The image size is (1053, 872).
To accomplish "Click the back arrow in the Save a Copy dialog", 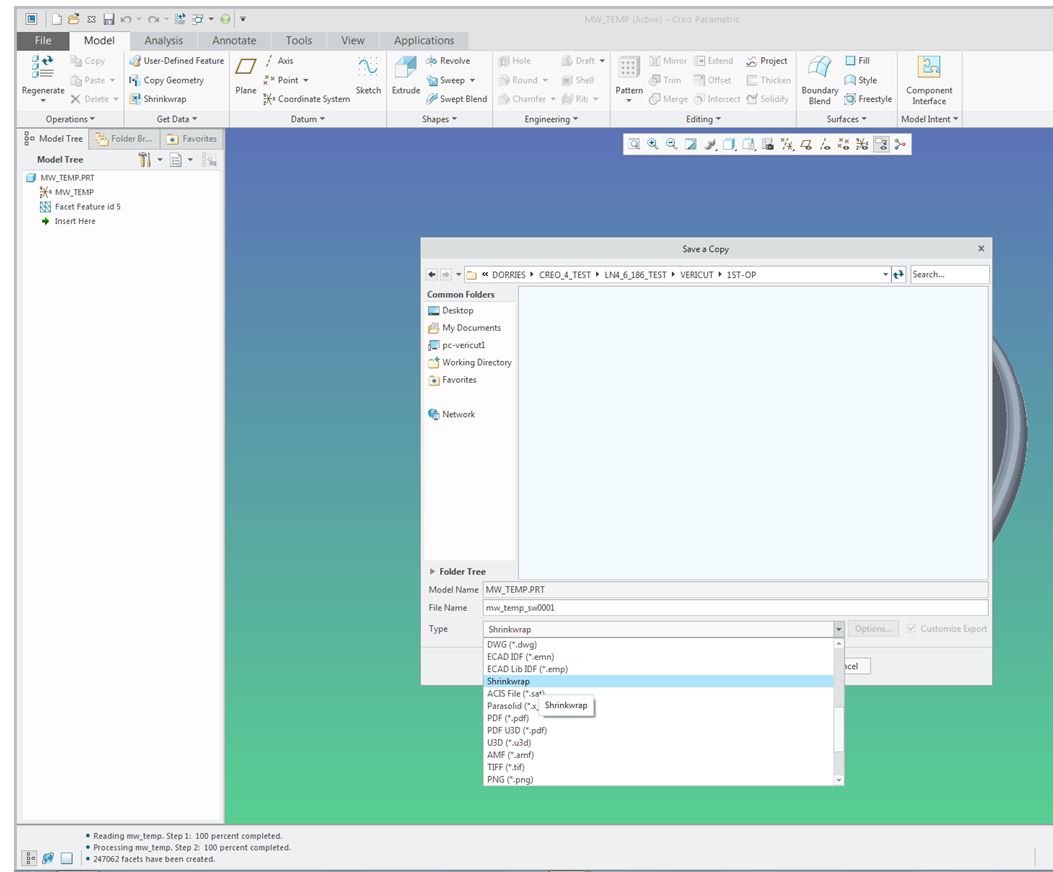I will [431, 275].
